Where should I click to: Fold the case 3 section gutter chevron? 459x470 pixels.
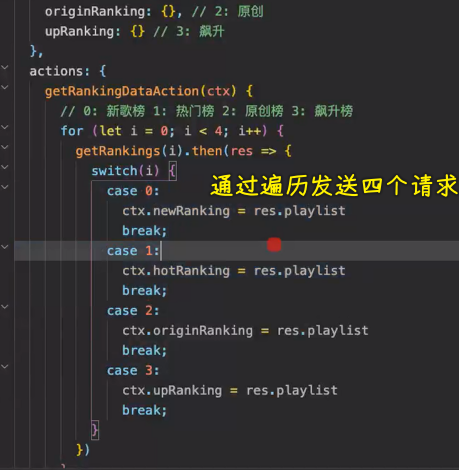coord(5,366)
